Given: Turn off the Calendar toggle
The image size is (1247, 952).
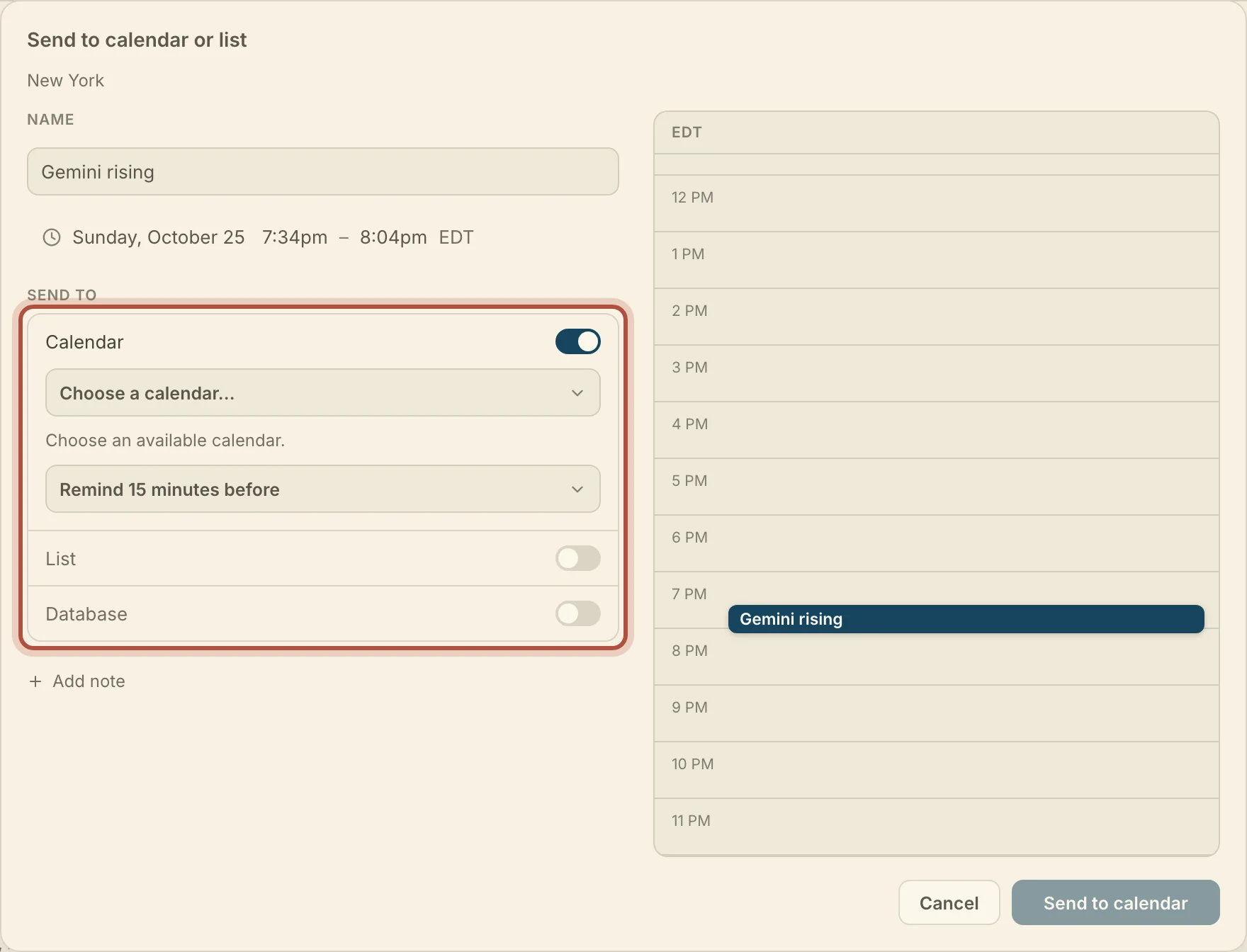Looking at the screenshot, I should click(x=577, y=341).
